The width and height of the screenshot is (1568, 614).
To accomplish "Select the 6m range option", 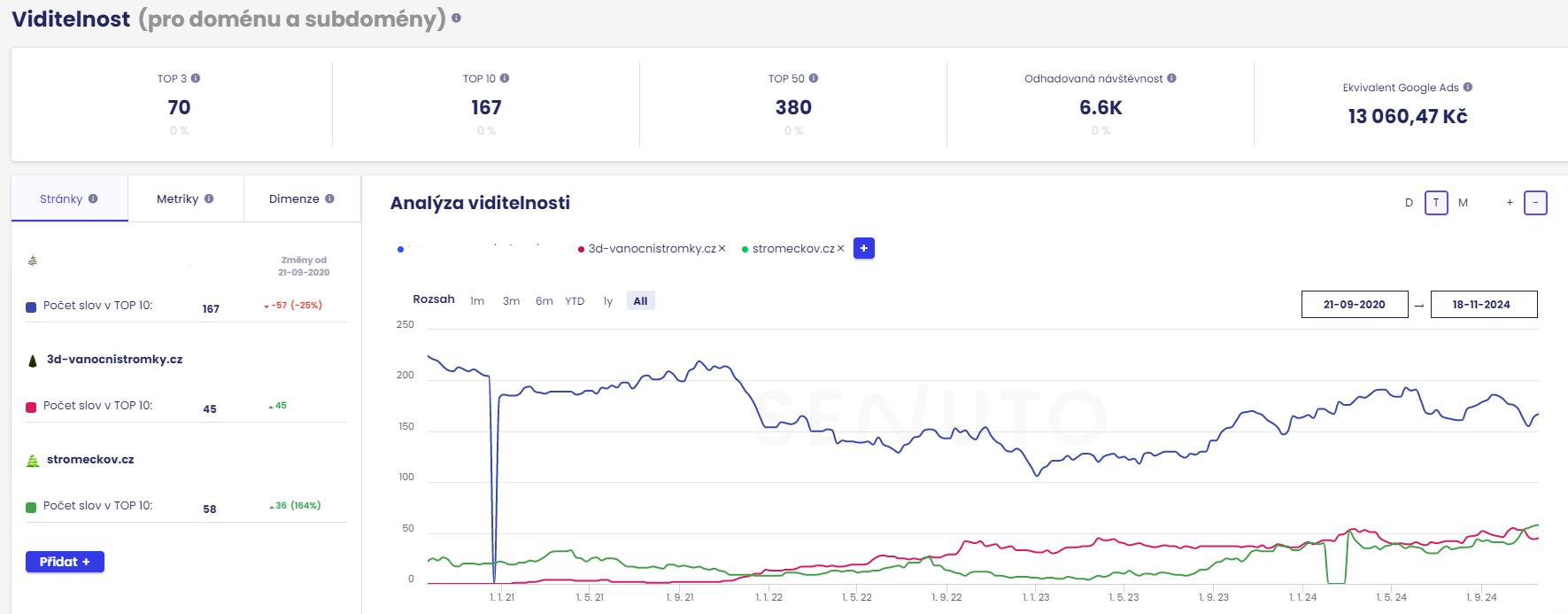I will click(544, 301).
